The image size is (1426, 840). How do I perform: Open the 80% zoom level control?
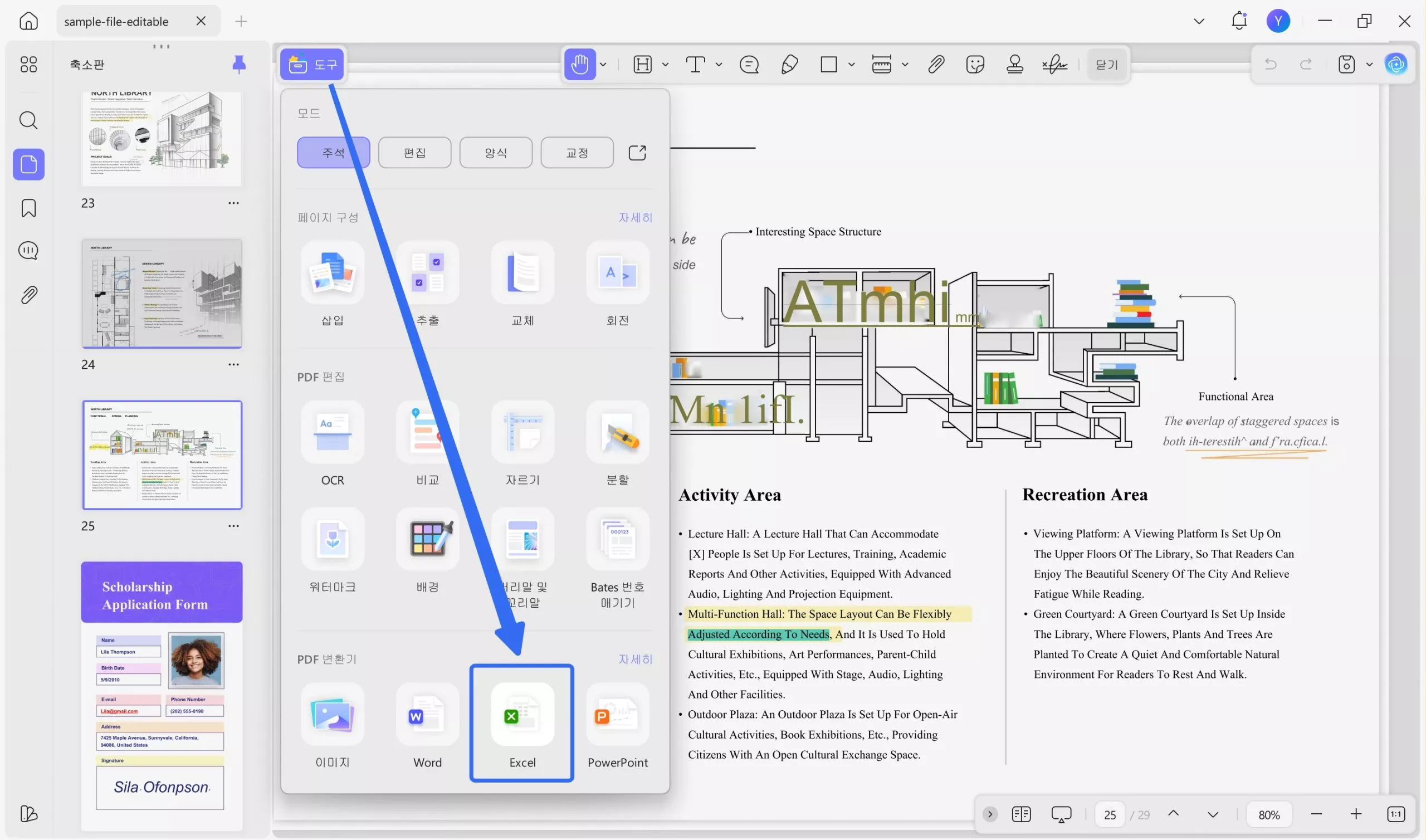pos(1269,814)
